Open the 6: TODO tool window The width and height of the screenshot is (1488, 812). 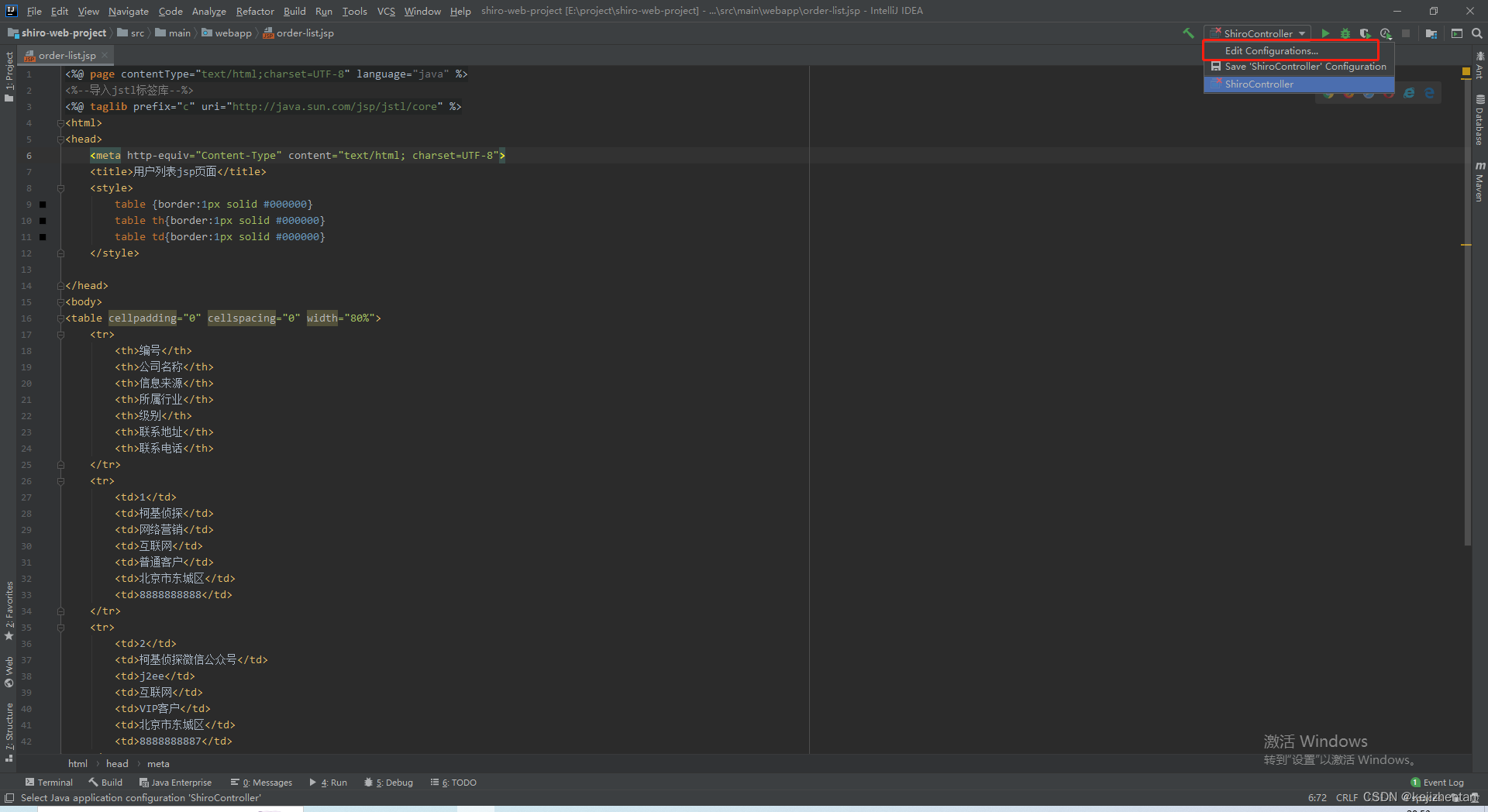click(453, 783)
